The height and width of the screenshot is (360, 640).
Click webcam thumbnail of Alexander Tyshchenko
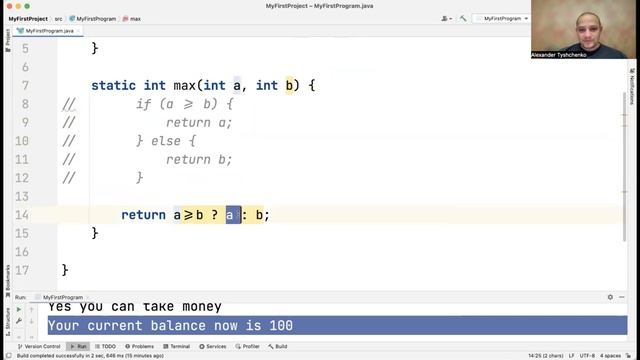click(x=583, y=29)
